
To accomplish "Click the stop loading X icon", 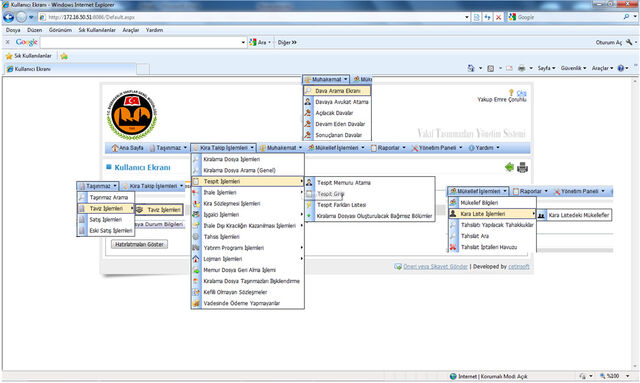I will [x=498, y=17].
